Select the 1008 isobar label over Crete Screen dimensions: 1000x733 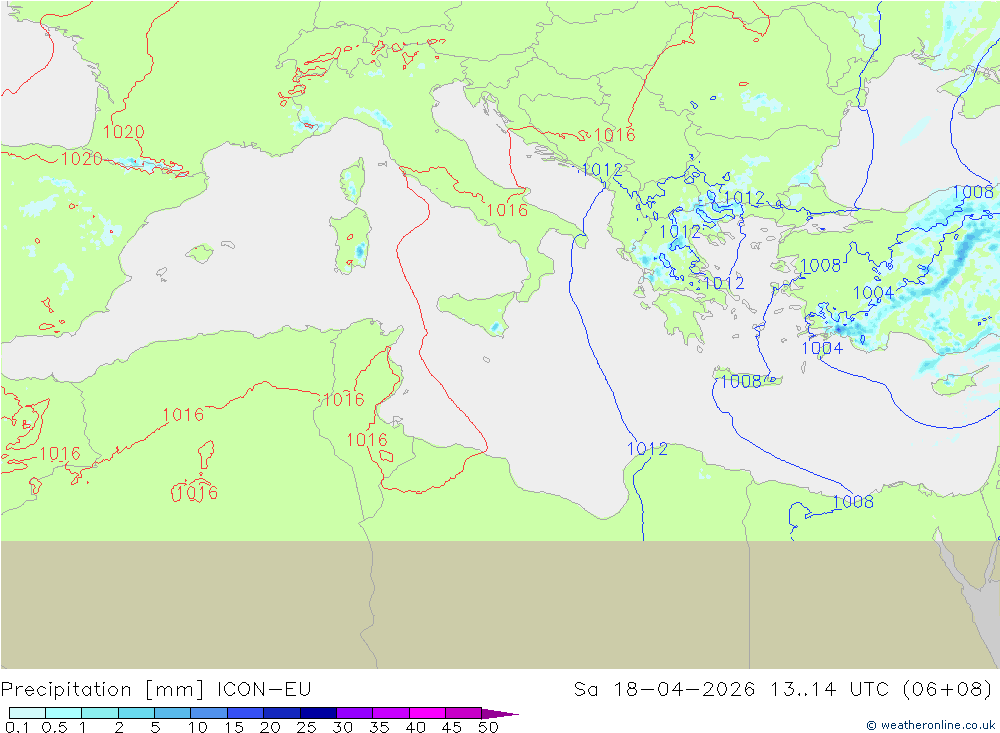[741, 381]
